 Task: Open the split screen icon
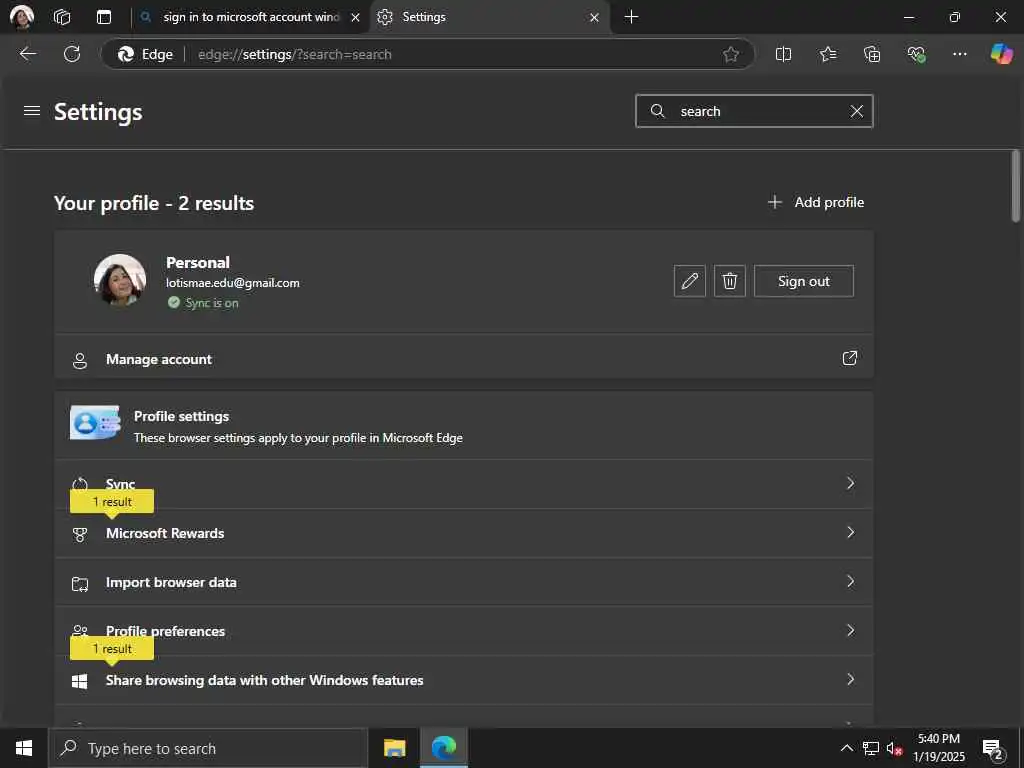pos(783,54)
